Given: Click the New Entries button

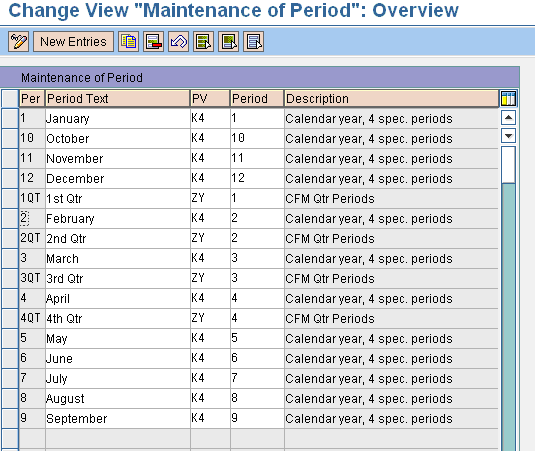Looking at the screenshot, I should tap(73, 42).
